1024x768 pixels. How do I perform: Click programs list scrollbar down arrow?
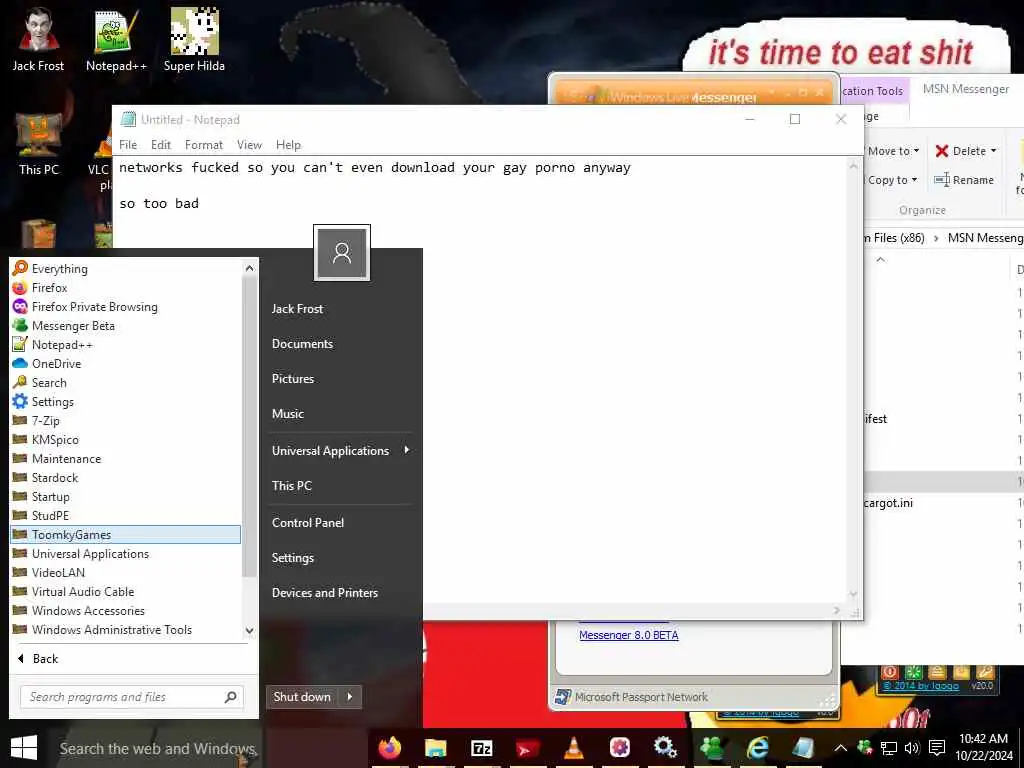point(249,630)
